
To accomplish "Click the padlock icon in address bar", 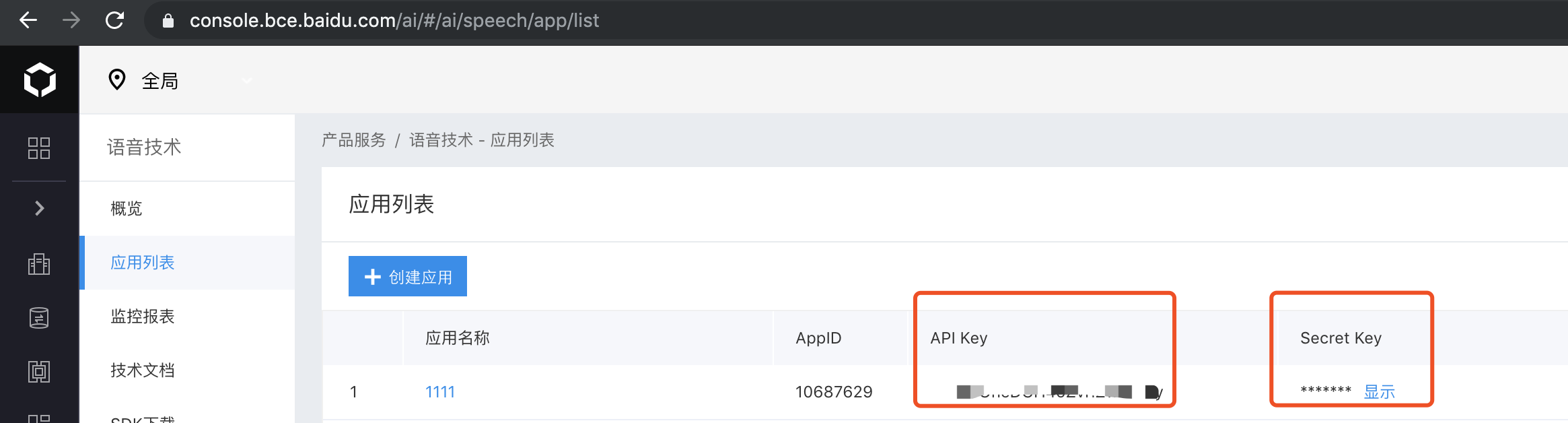I will tap(168, 21).
